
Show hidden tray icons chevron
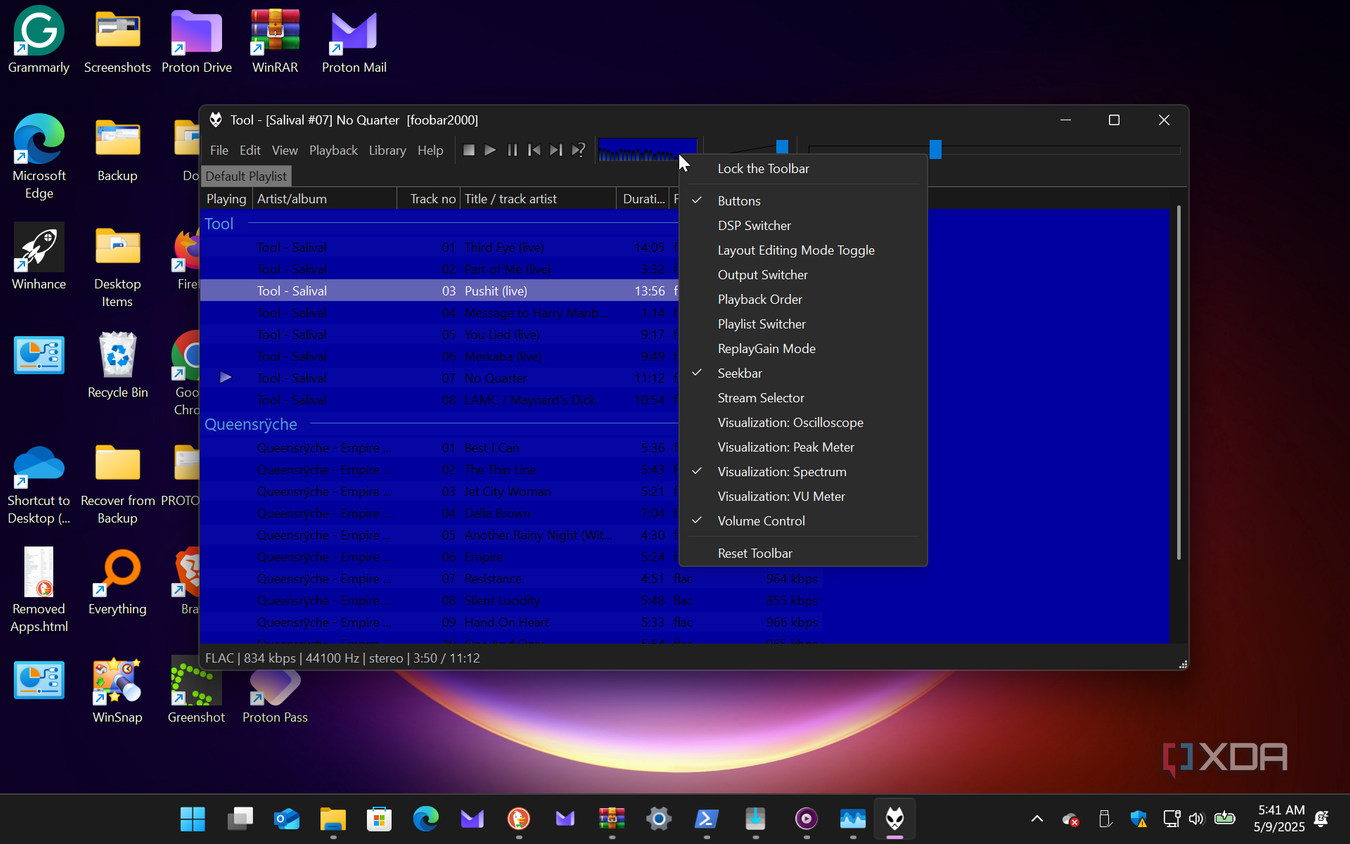tap(1037, 819)
